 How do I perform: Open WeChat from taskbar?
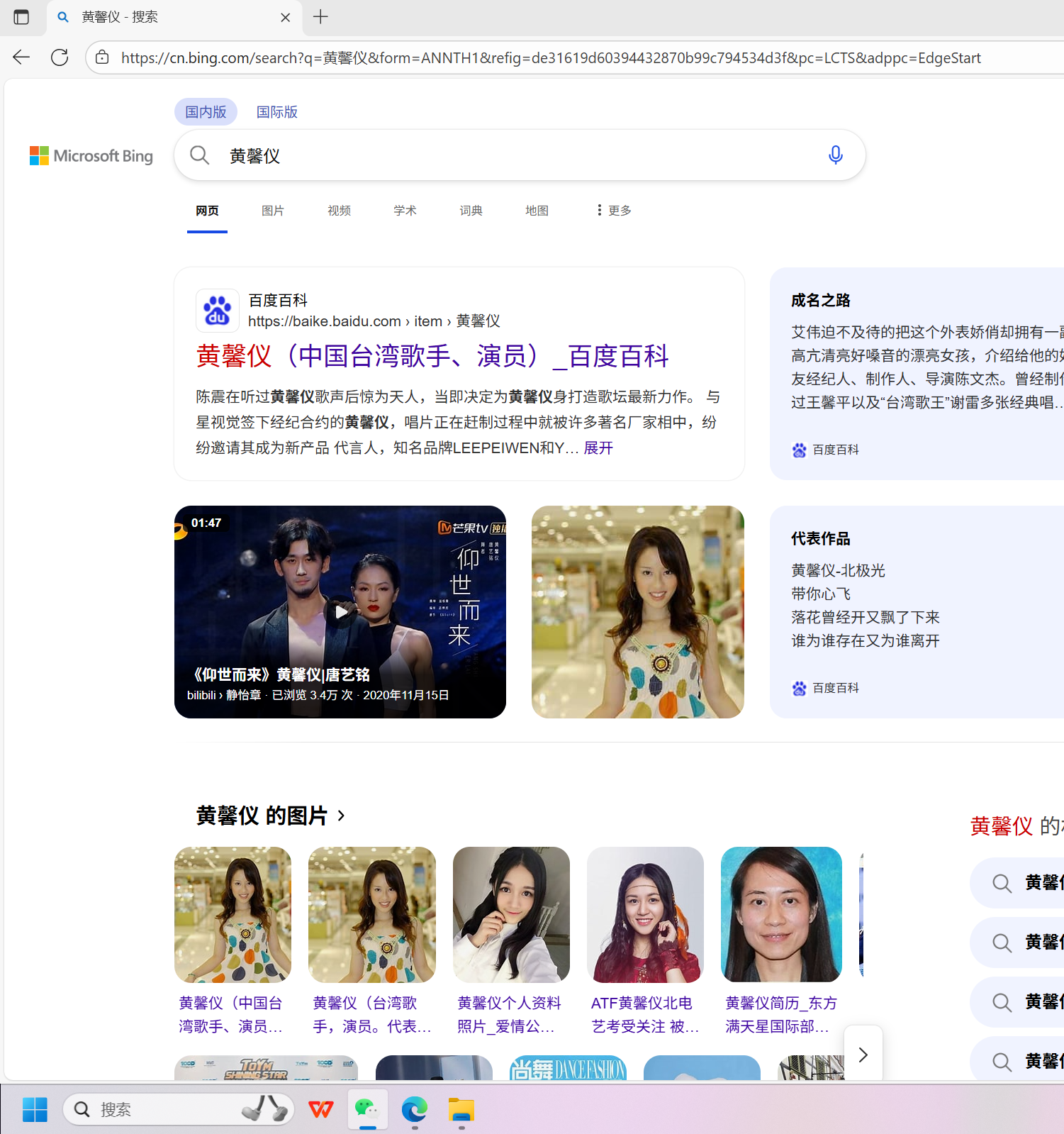(367, 1109)
